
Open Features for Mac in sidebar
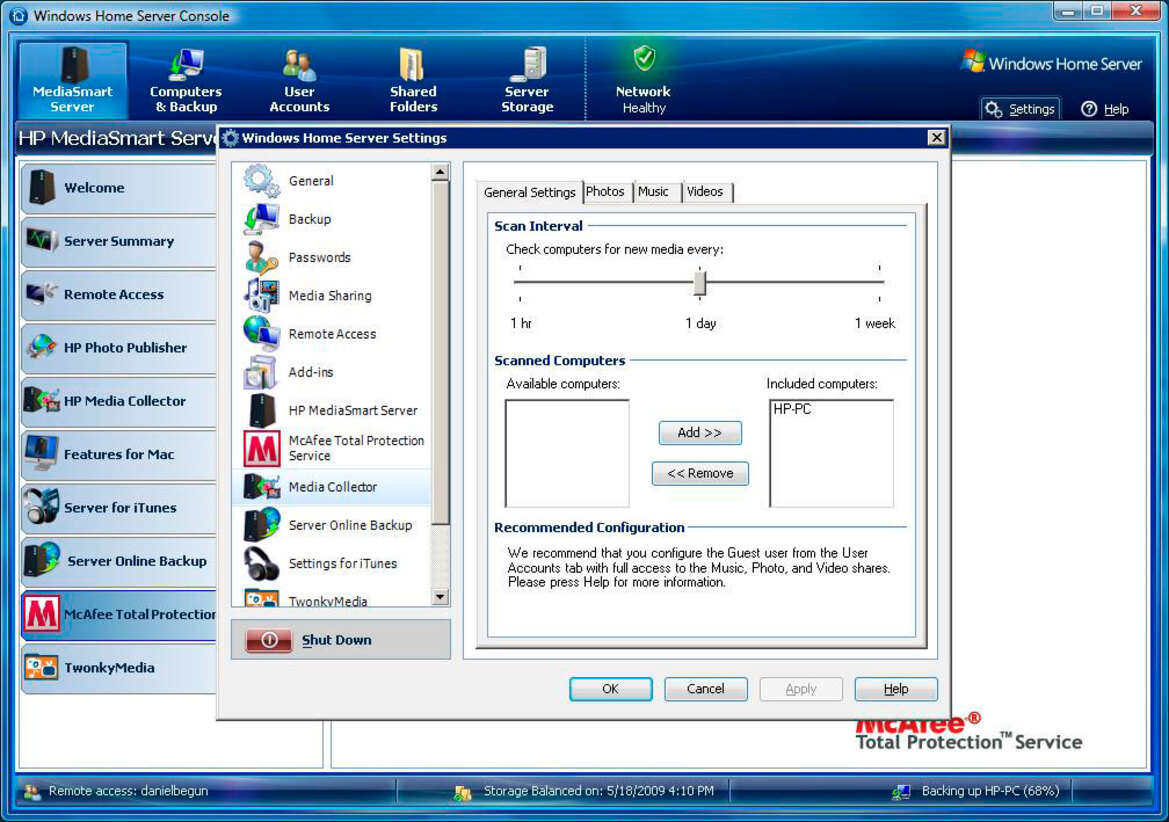point(119,454)
